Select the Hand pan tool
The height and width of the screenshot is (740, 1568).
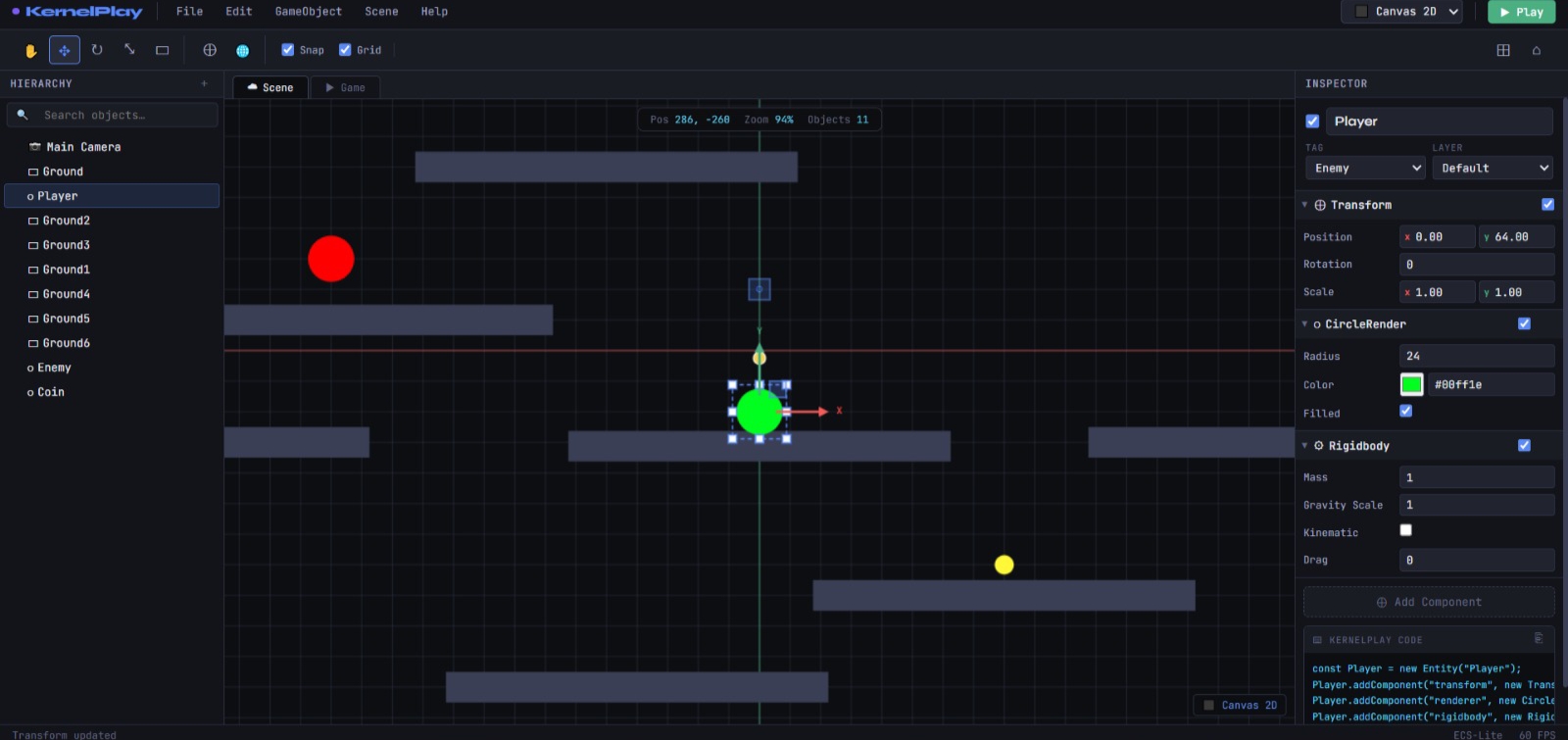(x=30, y=50)
